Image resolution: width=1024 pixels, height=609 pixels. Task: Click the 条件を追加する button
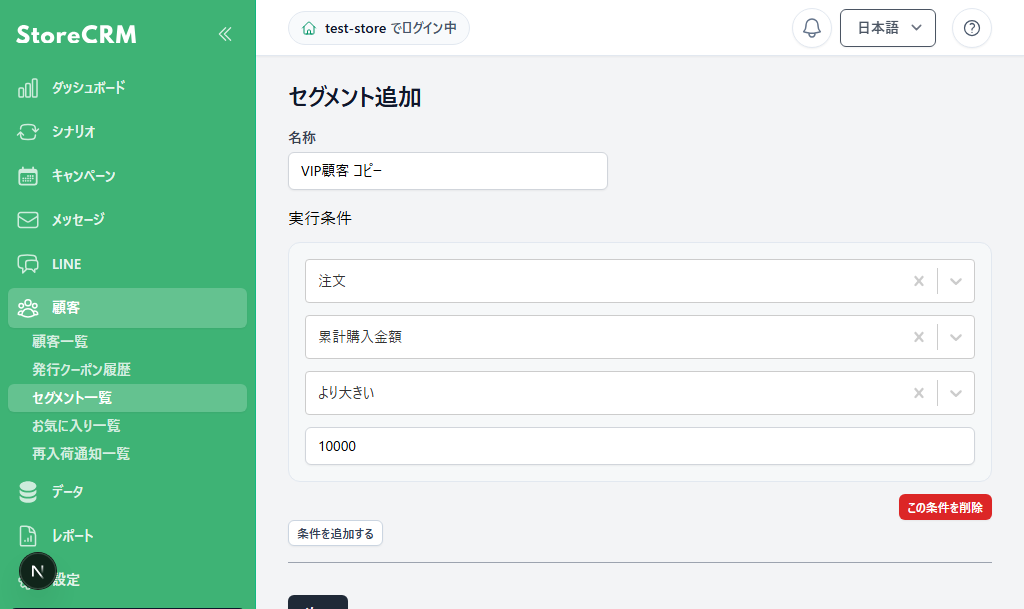(x=335, y=533)
